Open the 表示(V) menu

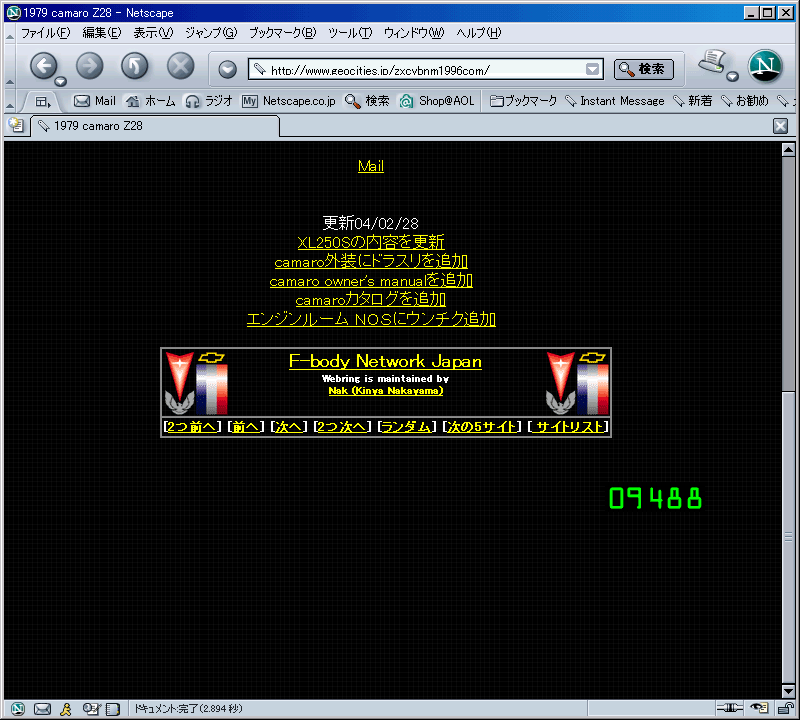coord(153,33)
